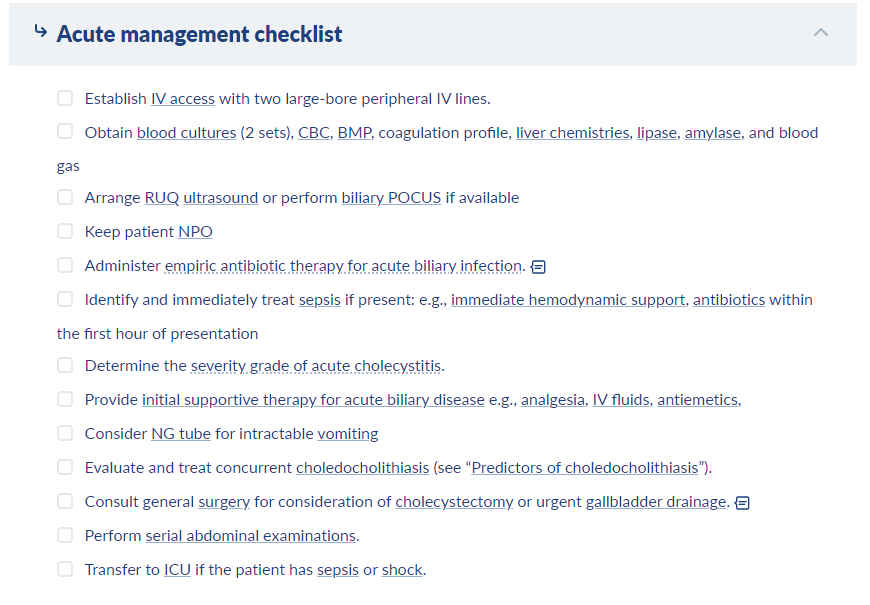Tick the Keep patient NPO checkbox
The height and width of the screenshot is (605, 870).
(65, 231)
